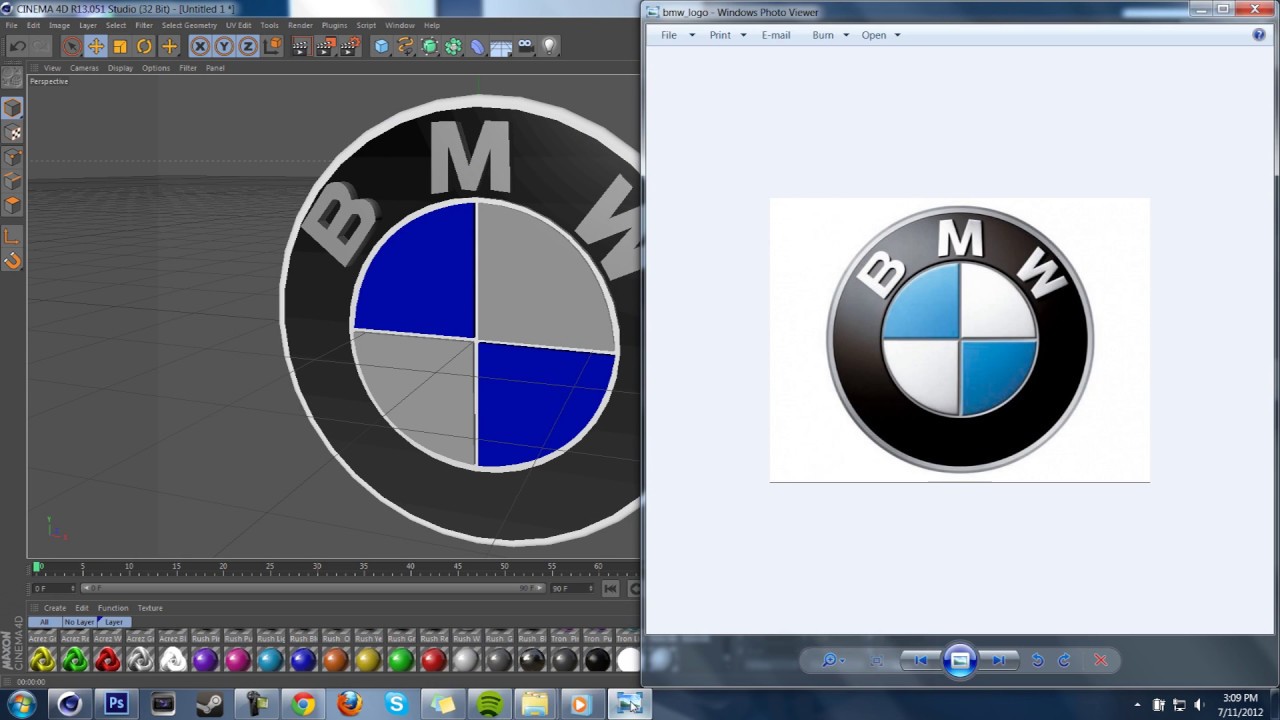1280x720 pixels.
Task: Add a camera object icon
Action: pyautogui.click(x=525, y=46)
